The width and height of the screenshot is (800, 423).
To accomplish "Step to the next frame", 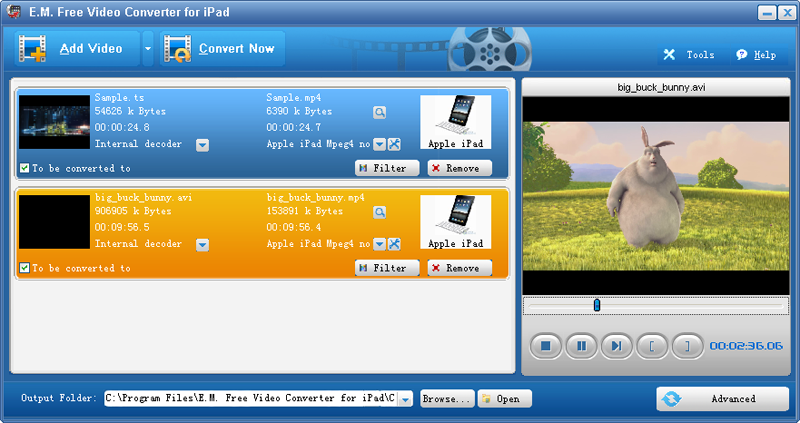I will tap(616, 346).
